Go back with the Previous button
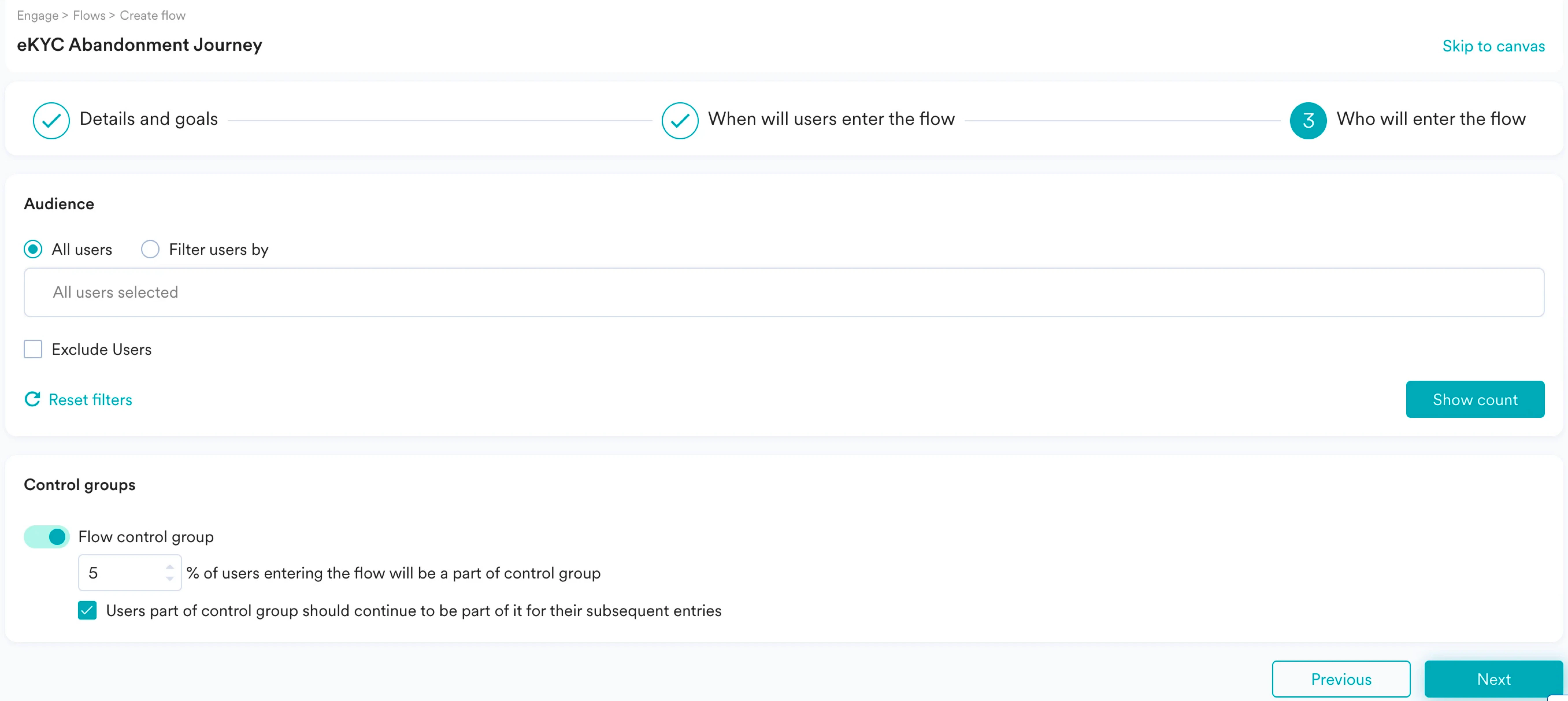 (x=1340, y=679)
